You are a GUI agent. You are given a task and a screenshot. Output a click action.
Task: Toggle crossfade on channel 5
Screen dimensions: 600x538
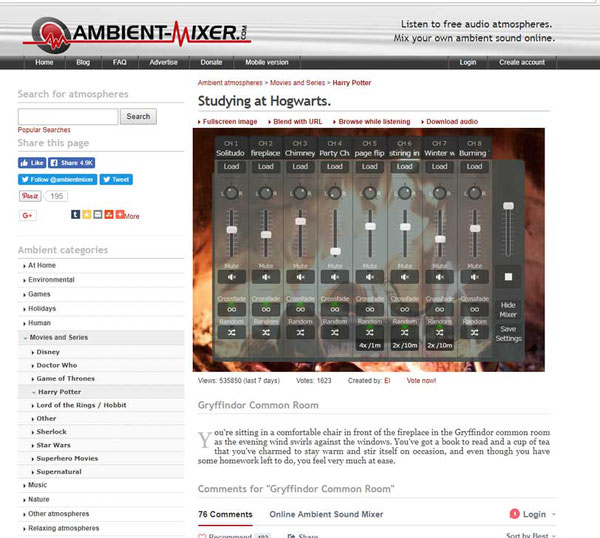coord(370,309)
